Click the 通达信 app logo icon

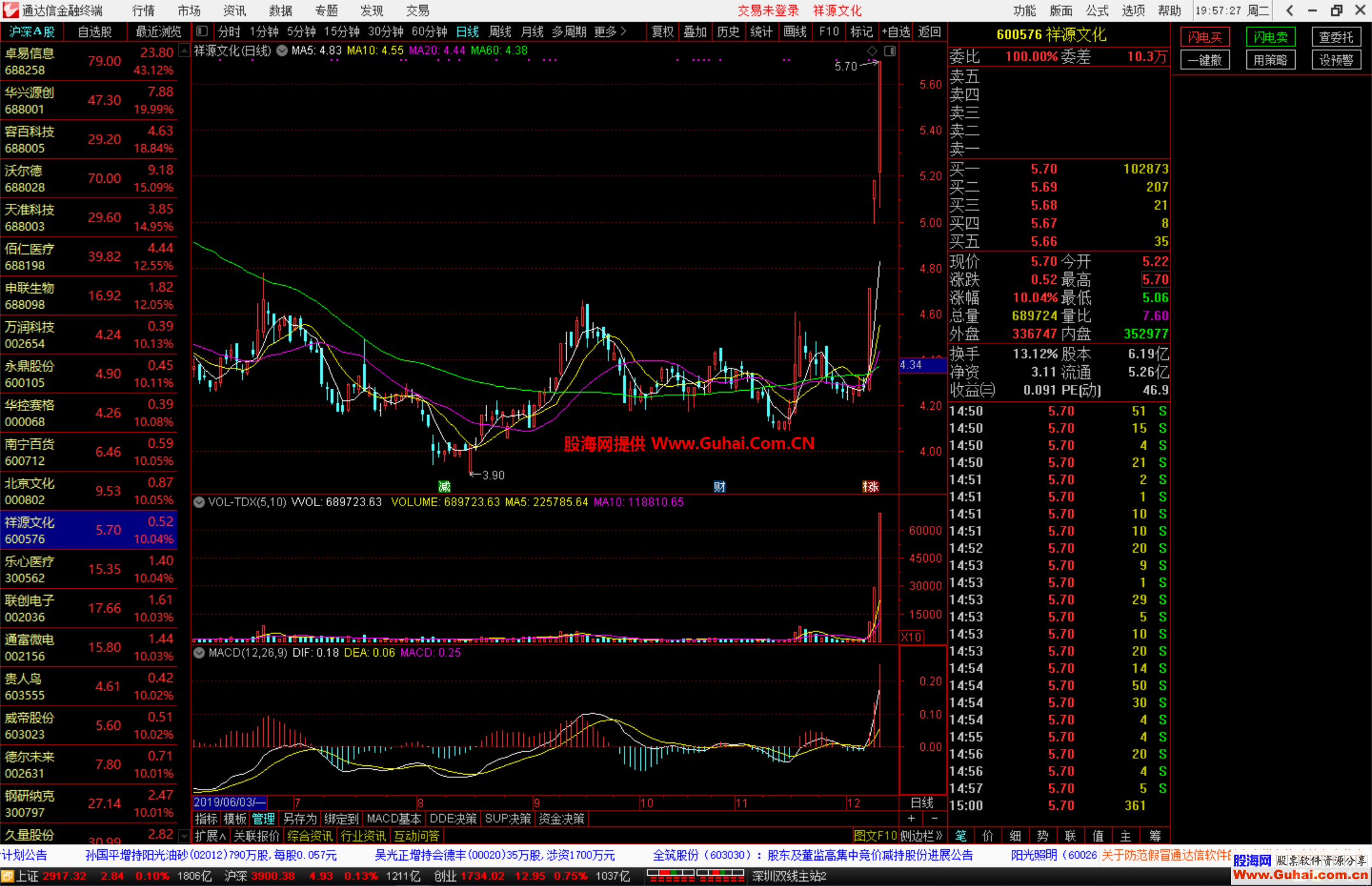click(10, 10)
